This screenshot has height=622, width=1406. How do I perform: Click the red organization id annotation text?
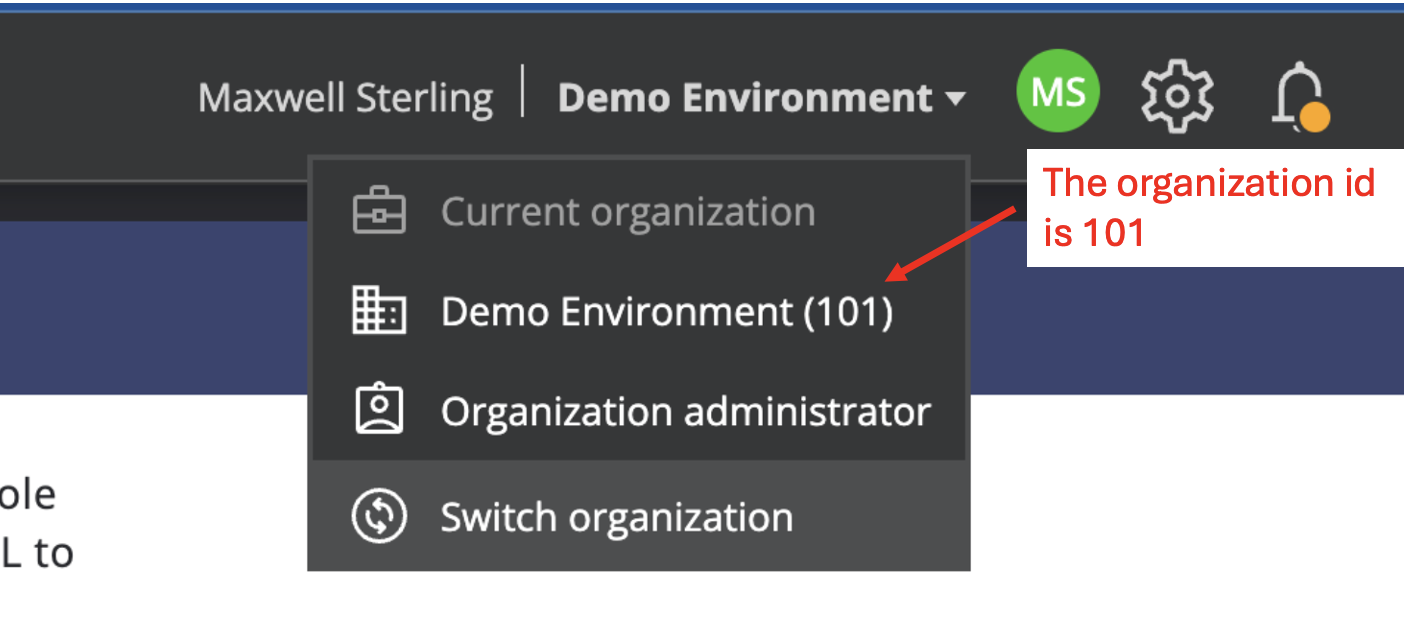(1208, 207)
